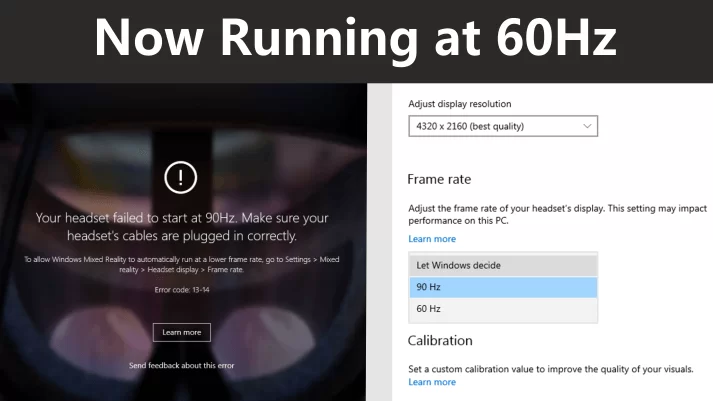This screenshot has width=713, height=401.
Task: Click the Calibration section heading
Action: 440,341
